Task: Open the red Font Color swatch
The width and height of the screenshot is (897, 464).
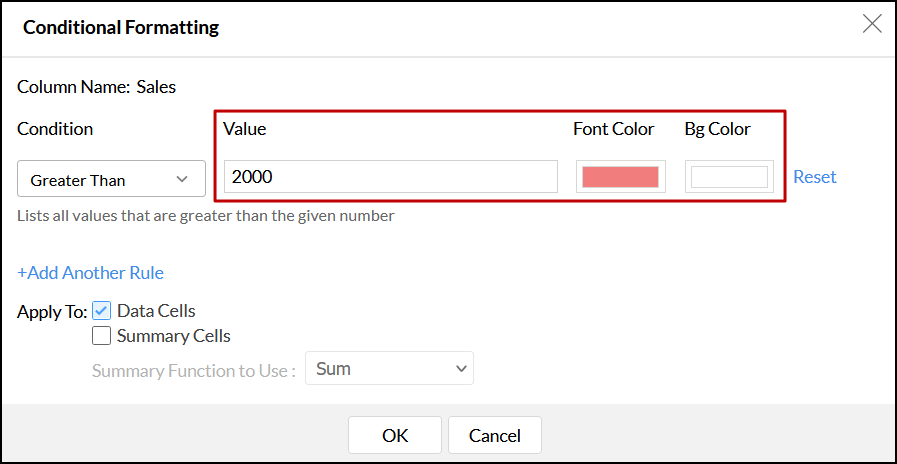Action: pos(620,177)
